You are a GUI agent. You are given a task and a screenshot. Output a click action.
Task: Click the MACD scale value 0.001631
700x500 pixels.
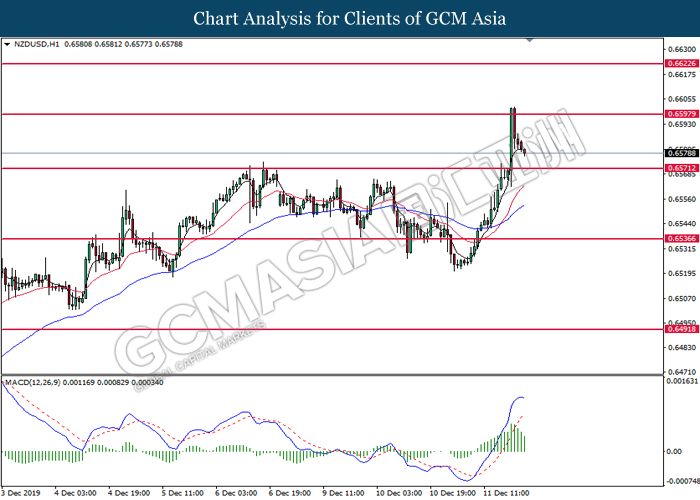[x=682, y=381]
